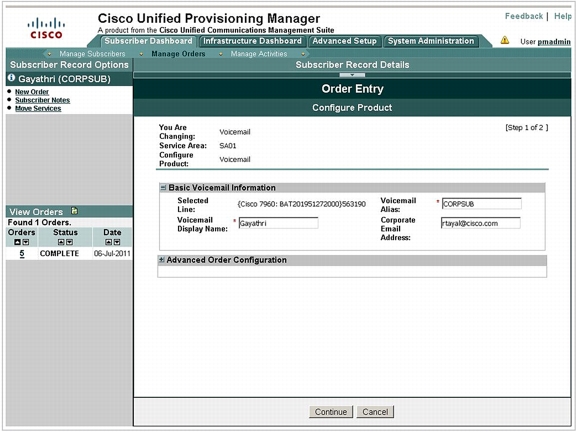The height and width of the screenshot is (434, 578).
Task: Select Manage Activities submenu
Action: pos(259,54)
